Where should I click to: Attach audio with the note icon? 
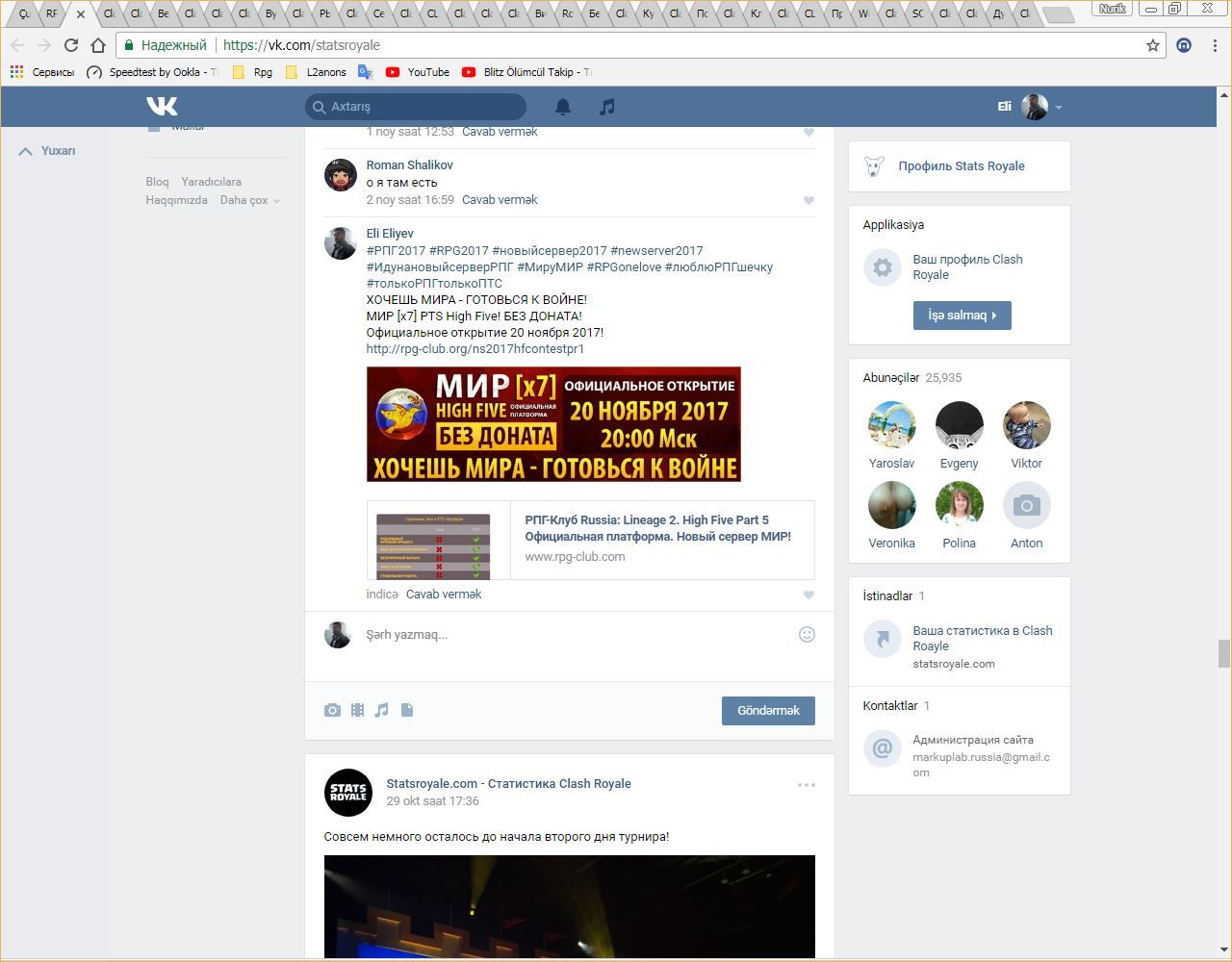click(x=382, y=710)
